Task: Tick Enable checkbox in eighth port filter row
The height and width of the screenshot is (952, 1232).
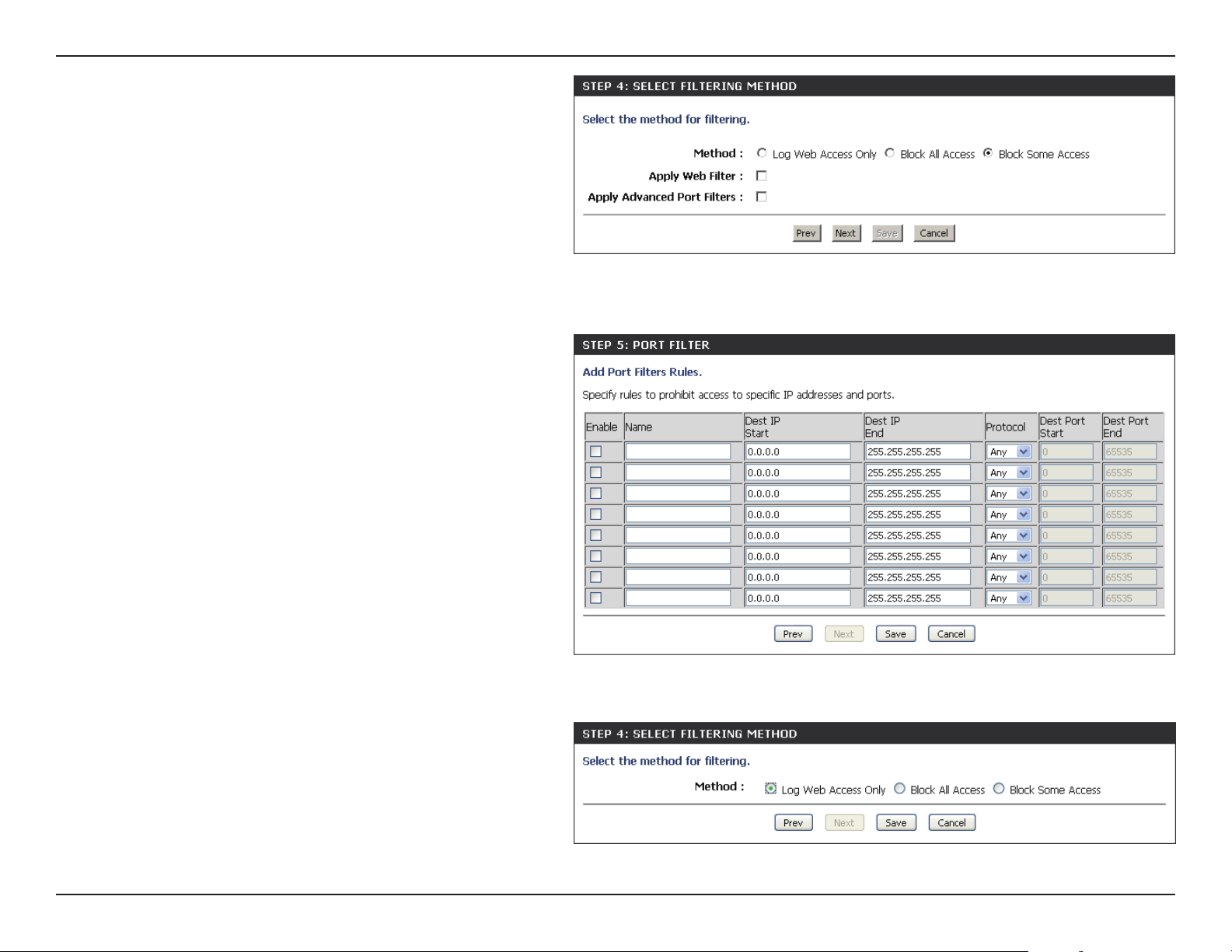Action: coord(595,598)
